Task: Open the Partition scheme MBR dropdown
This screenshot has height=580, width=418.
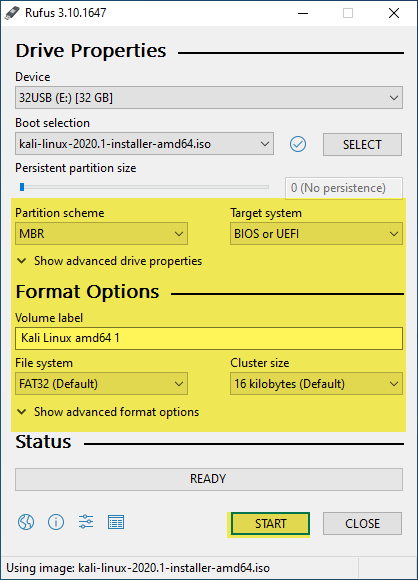Action: (x=101, y=233)
